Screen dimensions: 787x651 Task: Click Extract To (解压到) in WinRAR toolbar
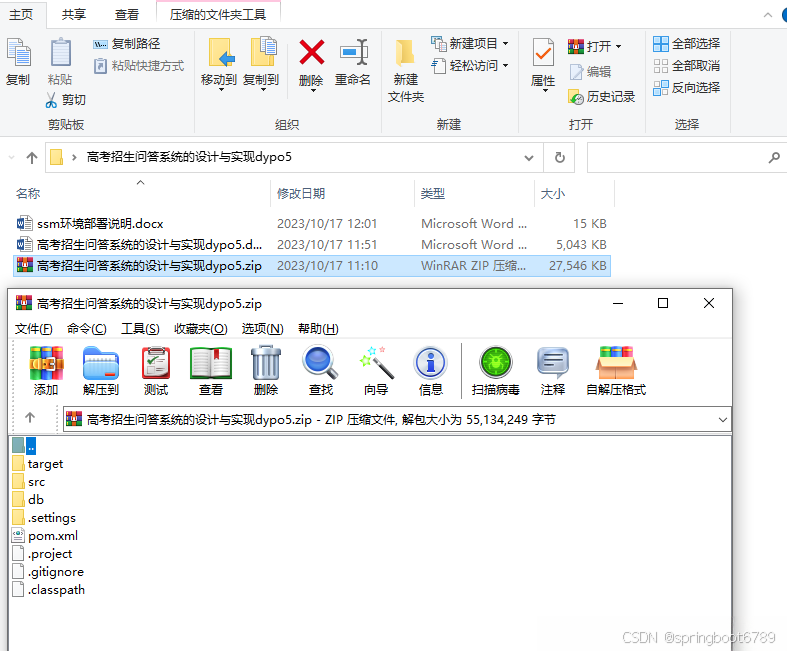[x=100, y=370]
